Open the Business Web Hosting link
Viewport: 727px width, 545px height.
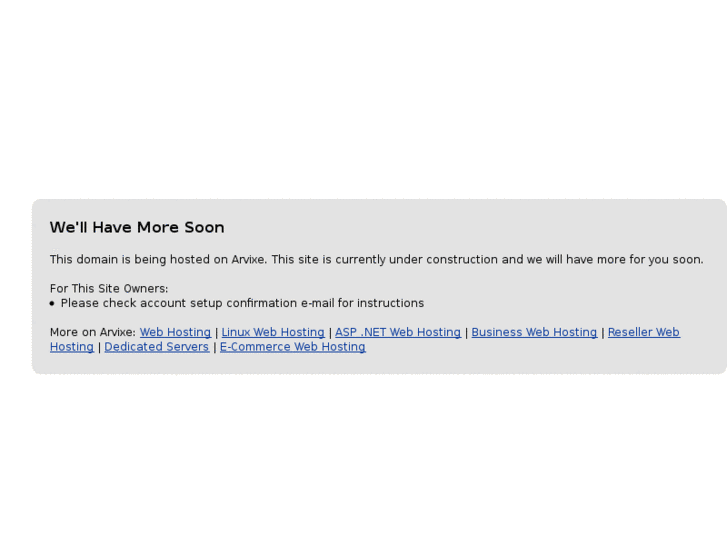tap(534, 333)
